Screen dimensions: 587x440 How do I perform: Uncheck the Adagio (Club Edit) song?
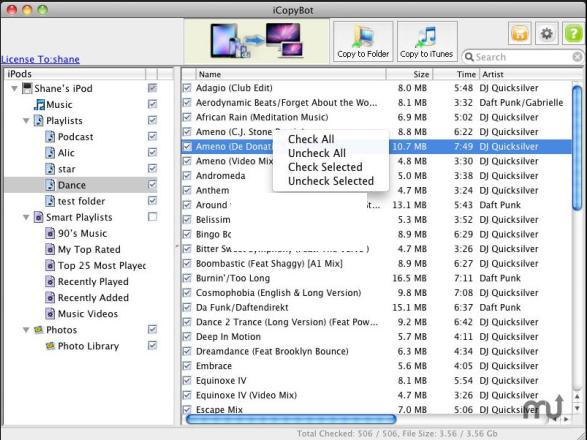click(187, 88)
